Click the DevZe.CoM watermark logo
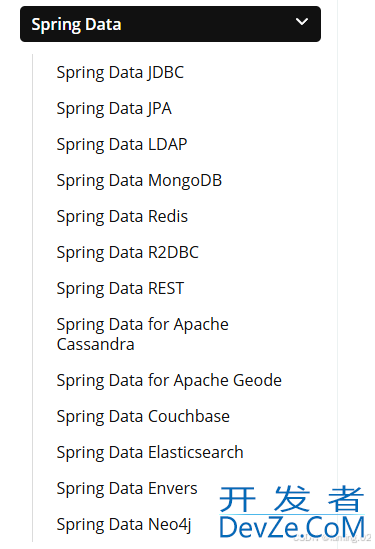Viewport: 375px width, 549px height. [292, 527]
